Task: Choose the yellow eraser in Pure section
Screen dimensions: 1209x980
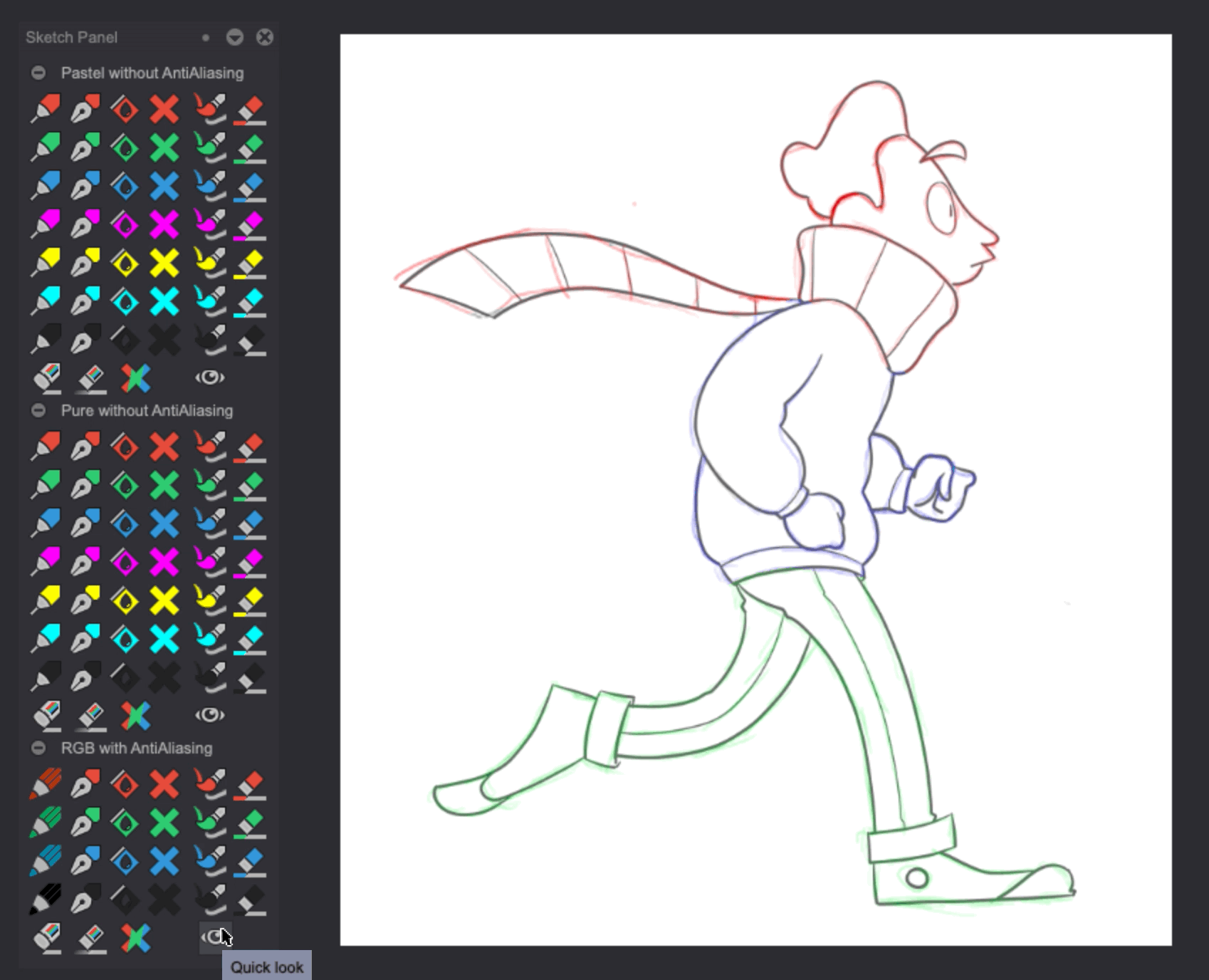Action: click(251, 602)
